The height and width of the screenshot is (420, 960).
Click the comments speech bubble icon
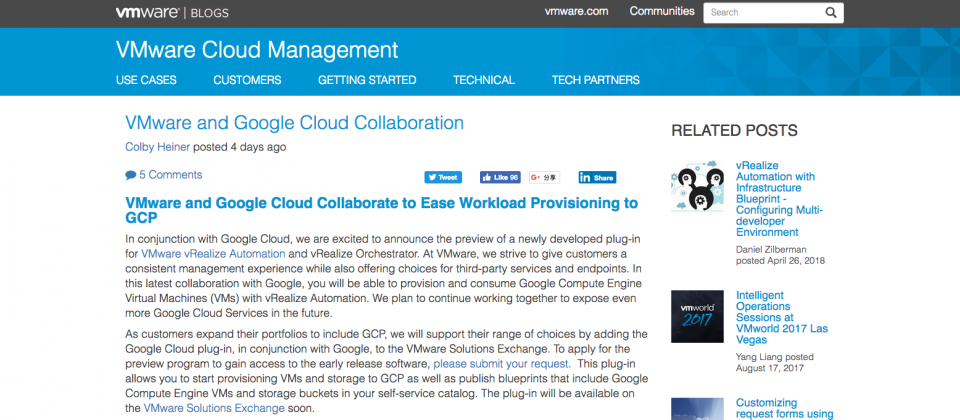point(130,175)
